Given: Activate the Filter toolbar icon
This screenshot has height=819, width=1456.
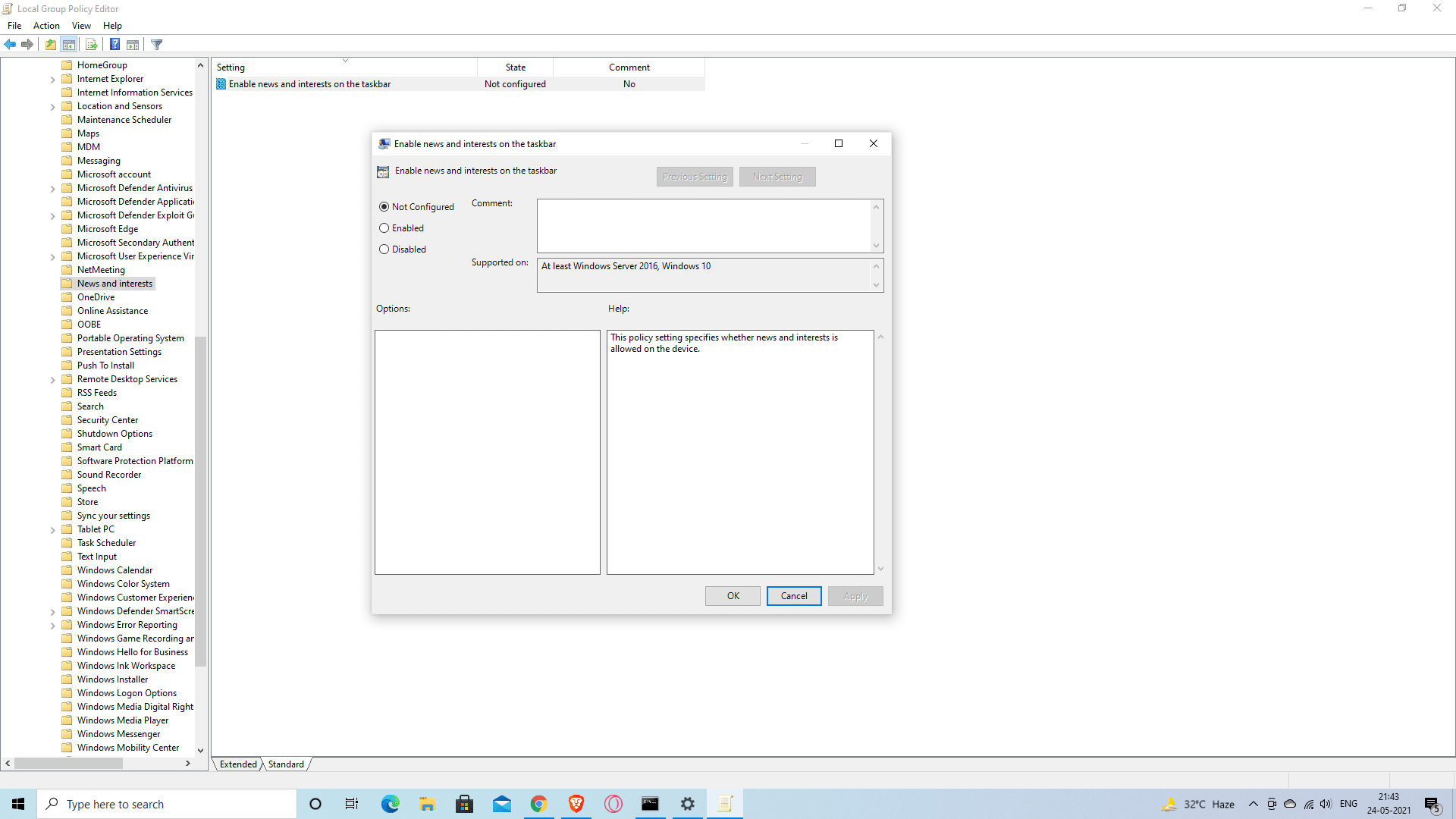Looking at the screenshot, I should tap(156, 44).
